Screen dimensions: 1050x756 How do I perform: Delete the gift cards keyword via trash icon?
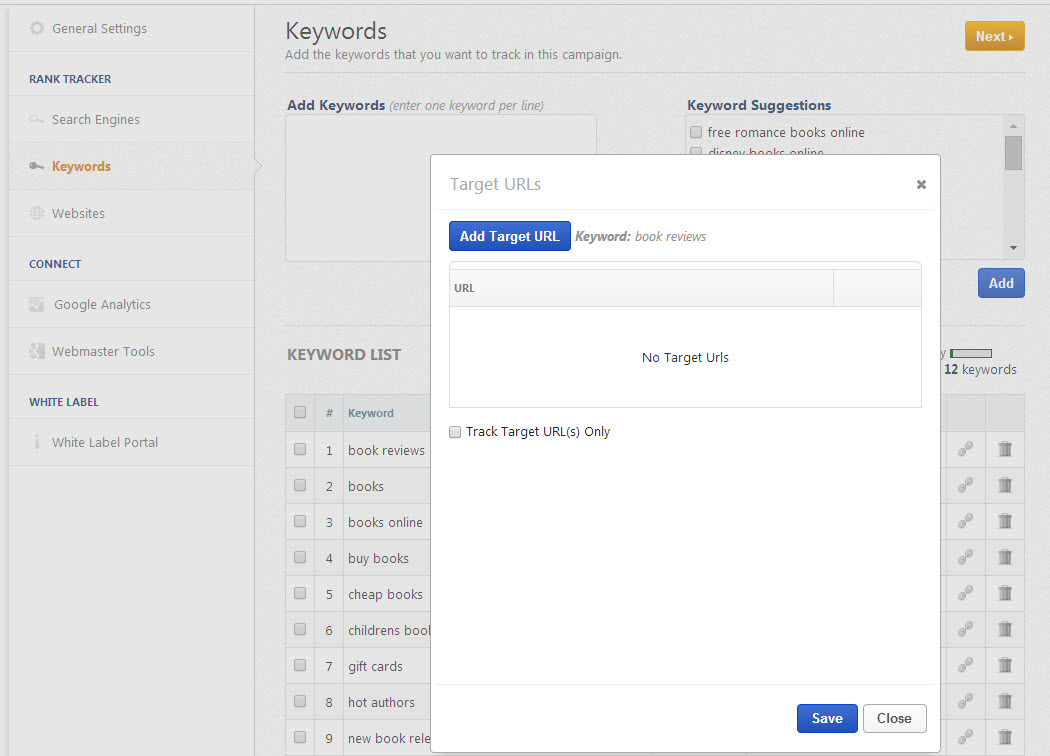click(1005, 666)
